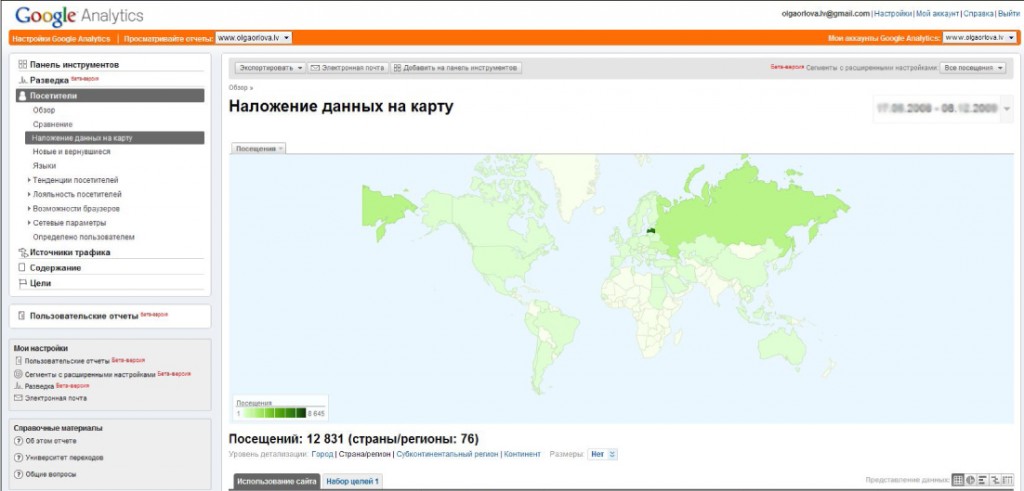This screenshot has height=491, width=1024.
Task: Select the comparison view icon
Action: point(995,480)
